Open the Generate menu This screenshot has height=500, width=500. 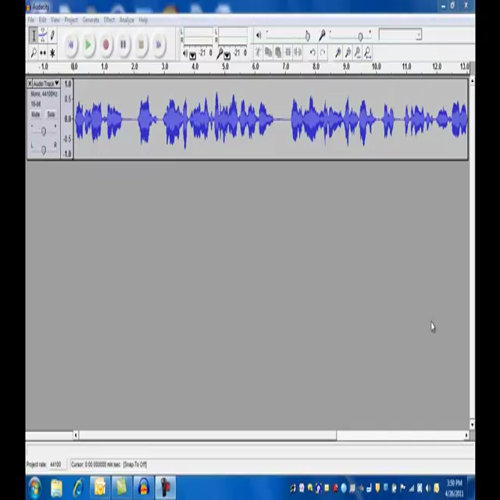(91, 20)
